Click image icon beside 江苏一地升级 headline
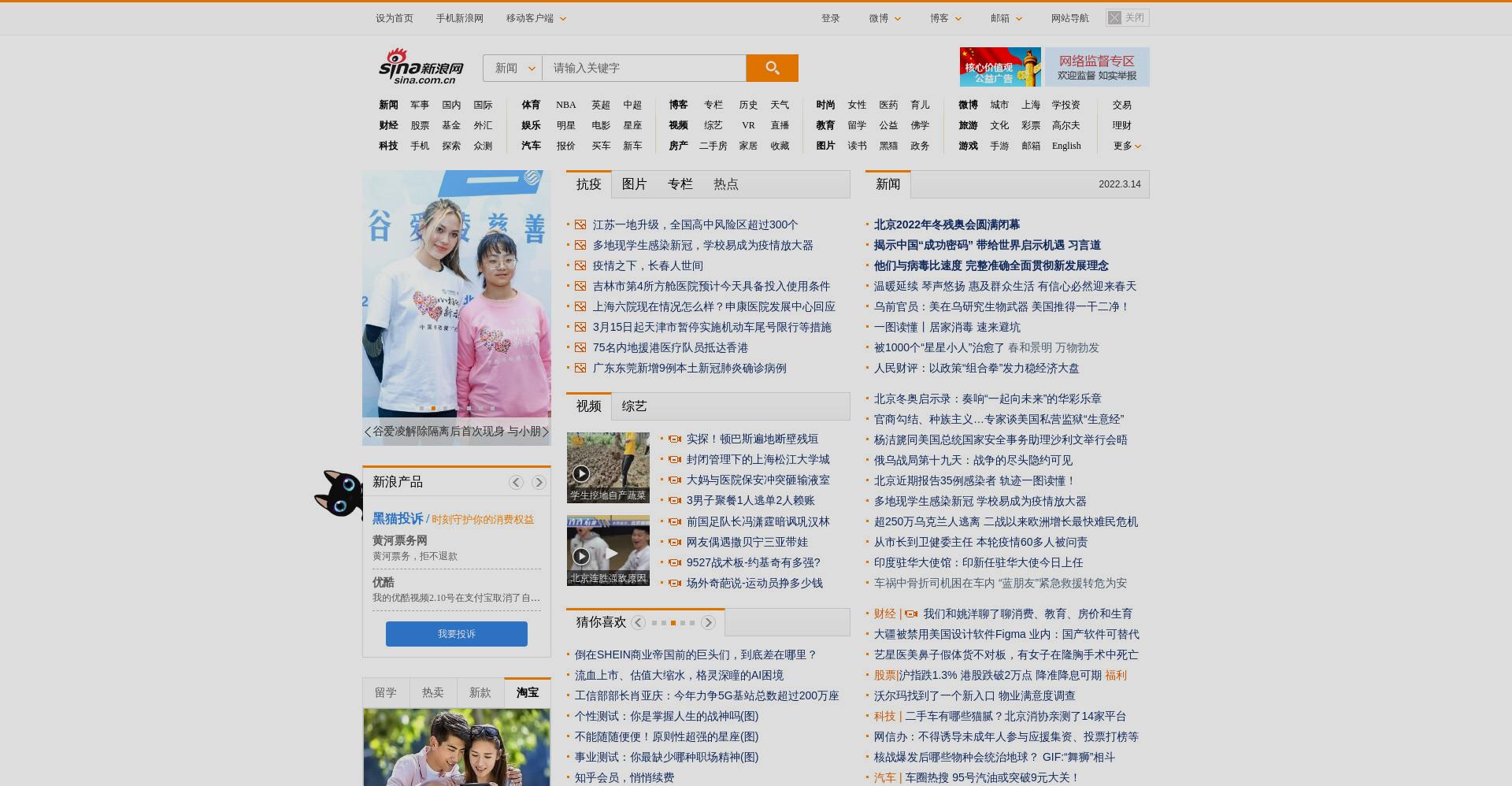1512x786 pixels. point(580,224)
